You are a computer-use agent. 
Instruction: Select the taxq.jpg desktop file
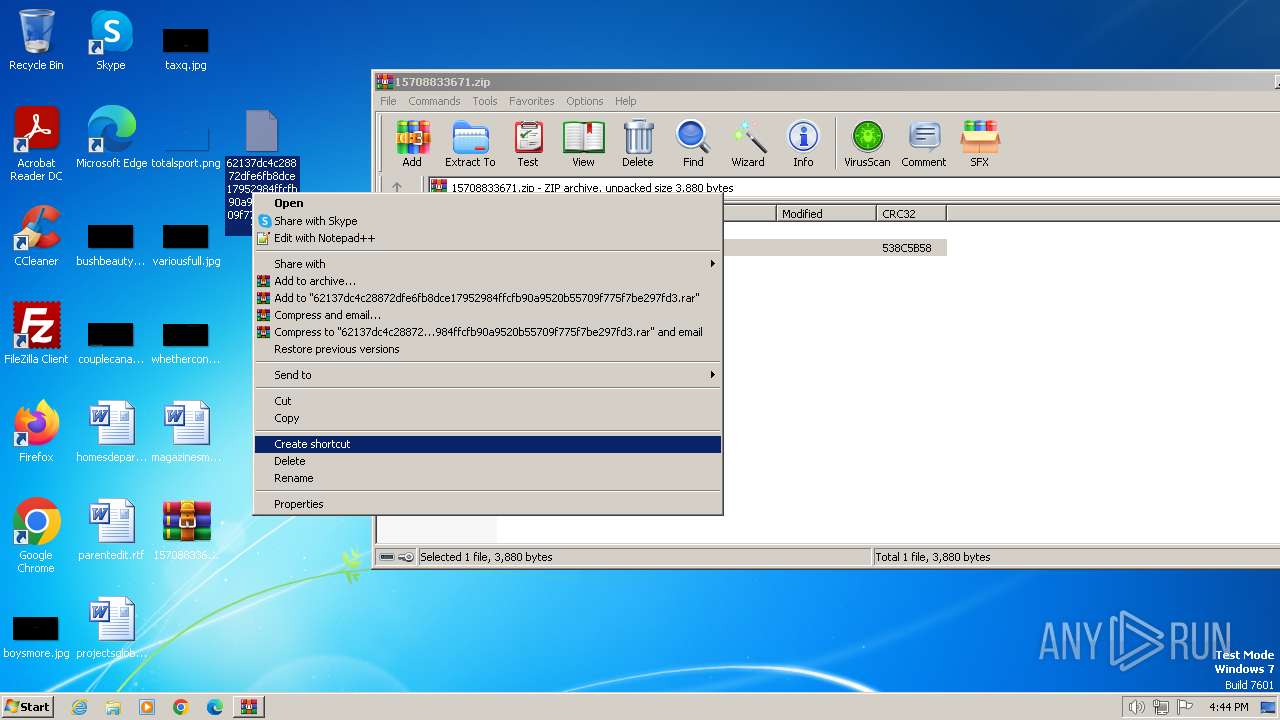186,48
